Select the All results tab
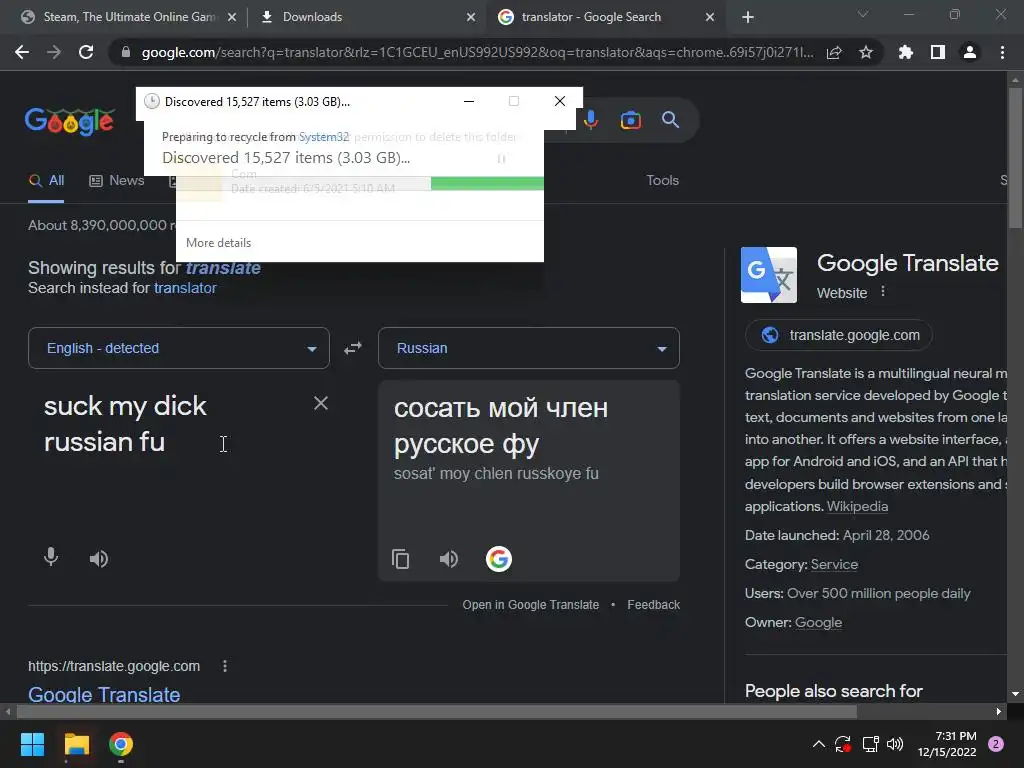1024x768 pixels. (46, 180)
